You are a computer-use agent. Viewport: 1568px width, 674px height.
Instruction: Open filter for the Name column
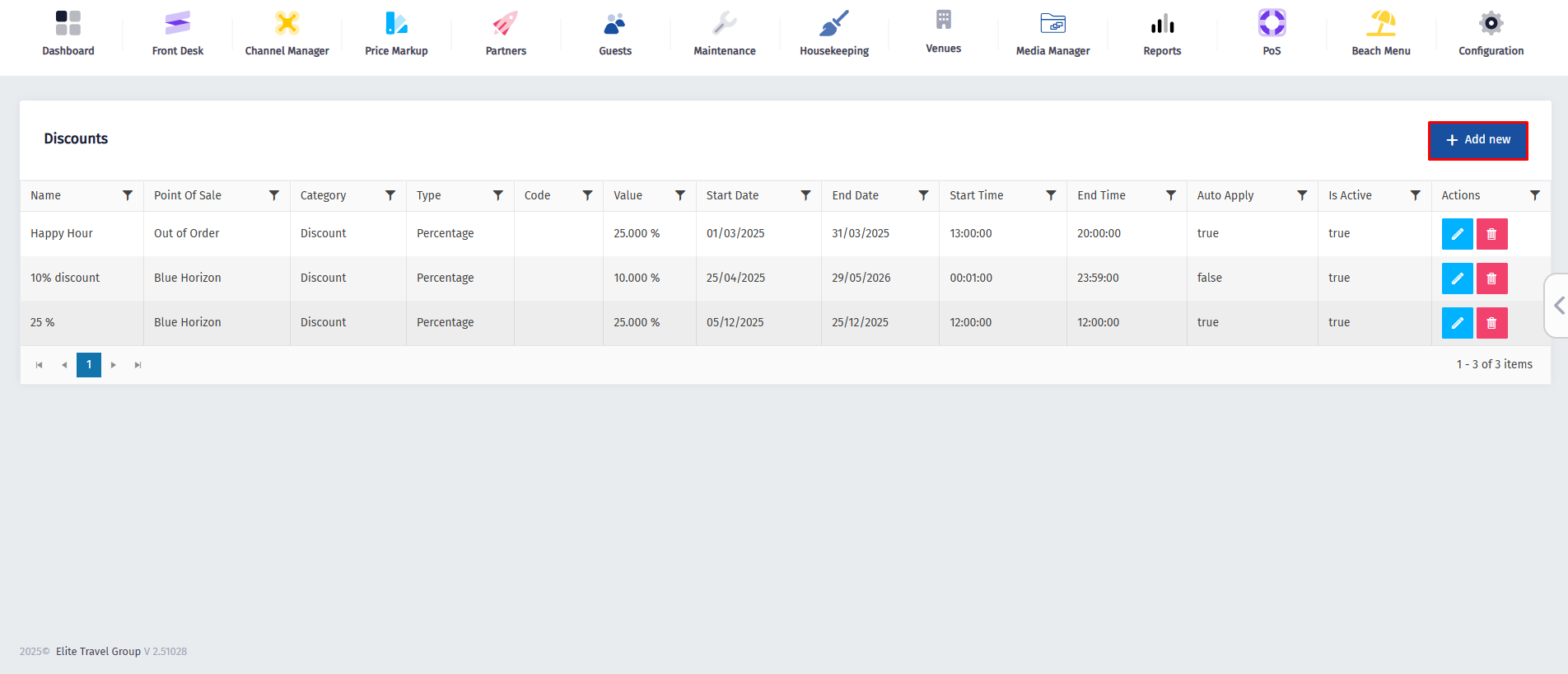click(x=128, y=195)
